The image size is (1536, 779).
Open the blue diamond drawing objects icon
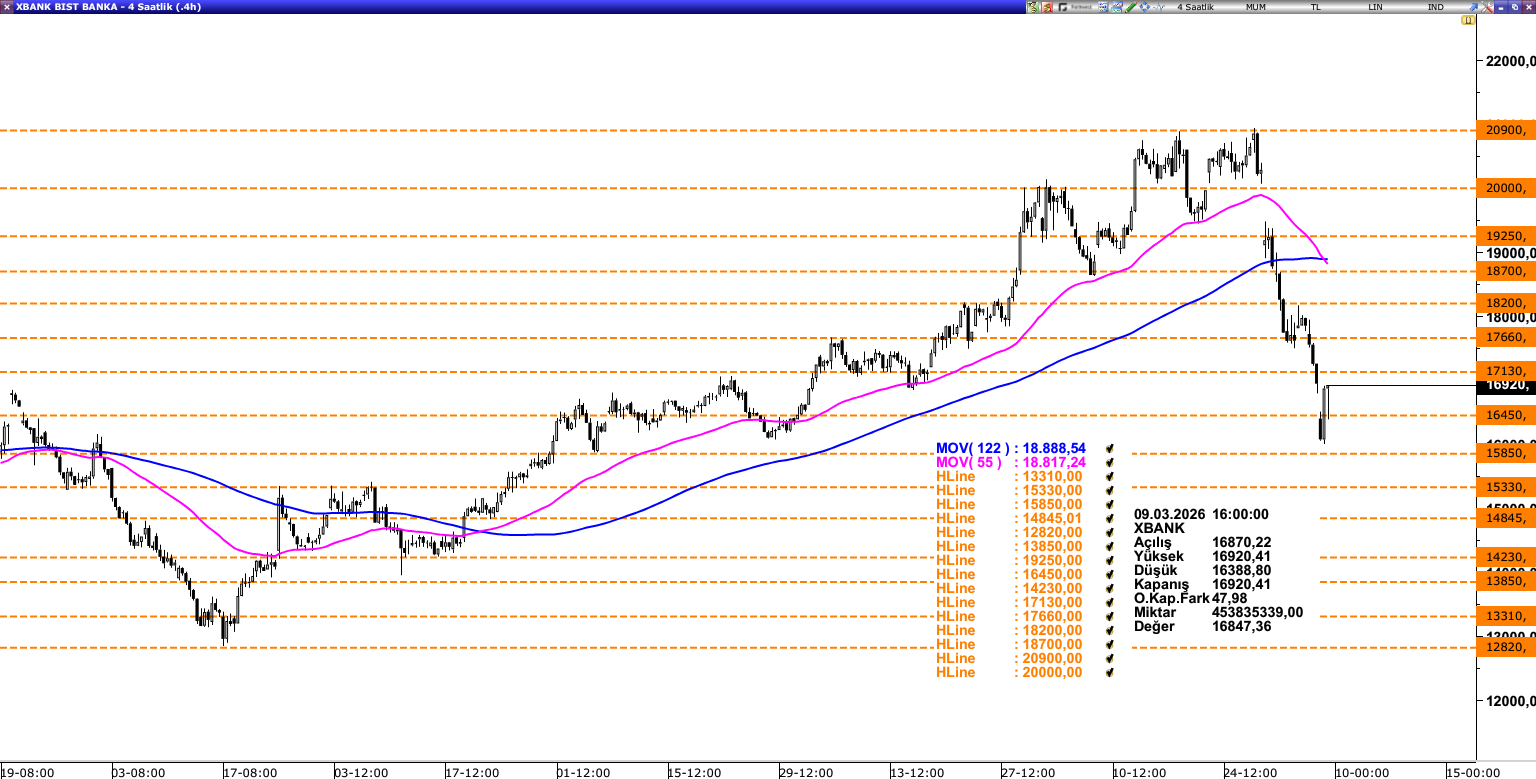coord(1144,7)
